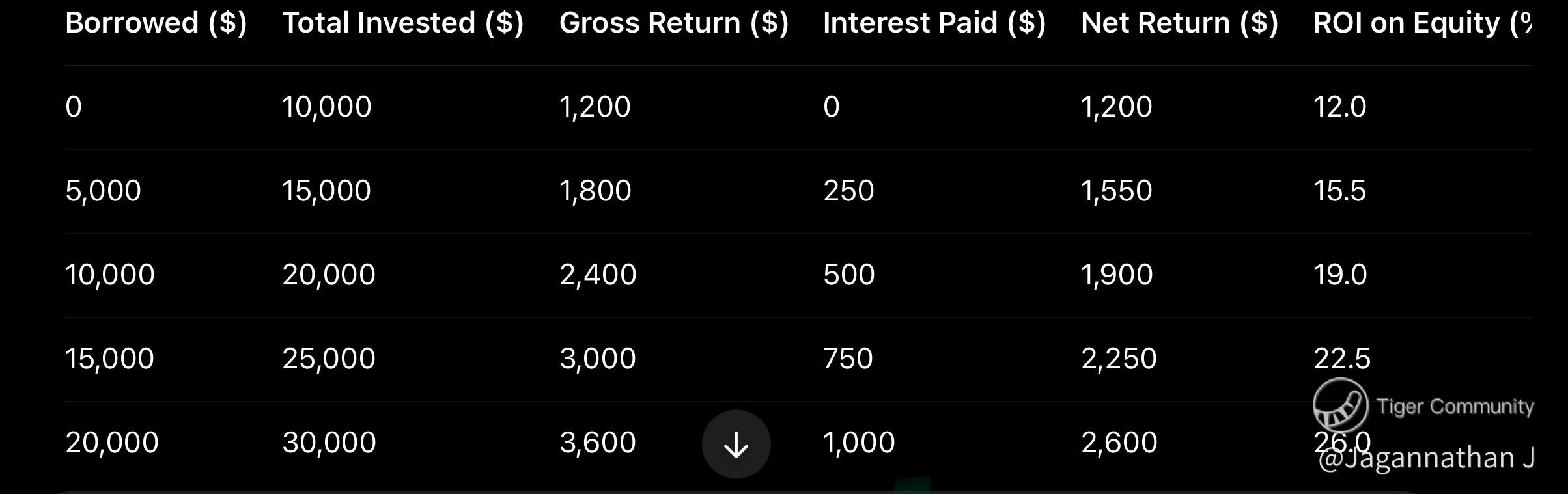The image size is (1568, 494).
Task: Click the ROI on Equity header
Action: click(1422, 23)
